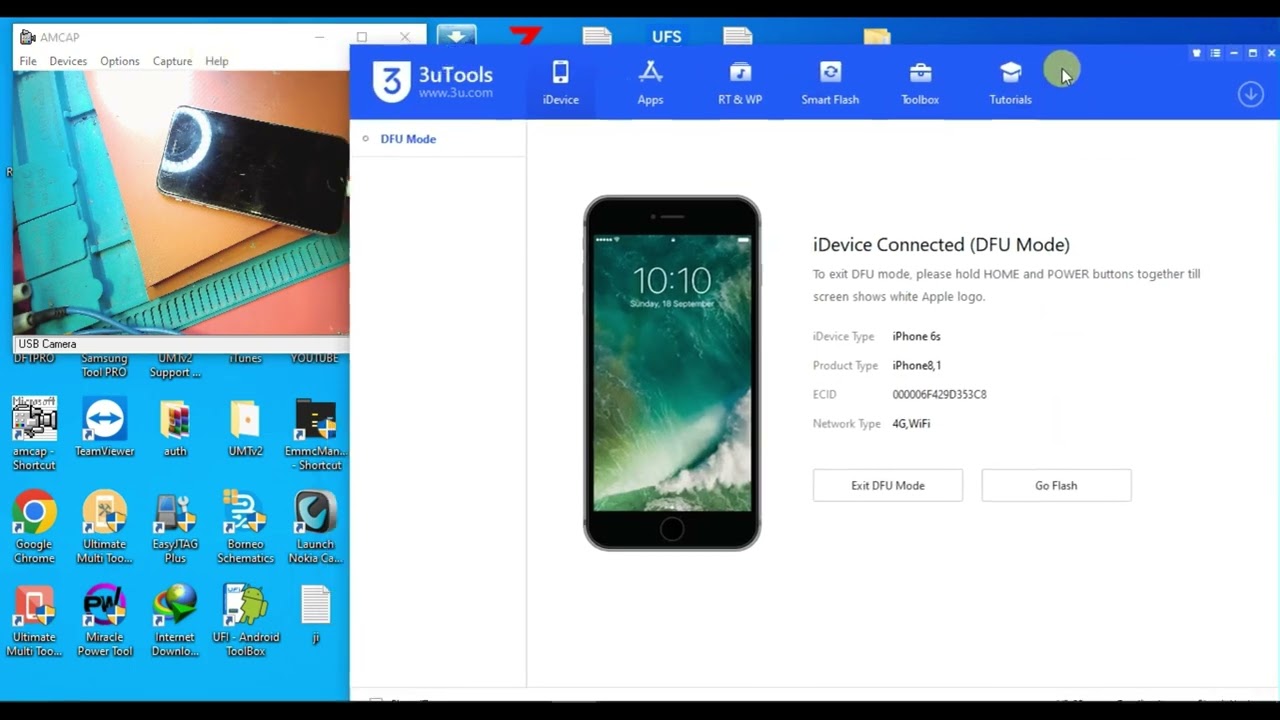
Task: Switch to the Apps section
Action: tap(650, 83)
